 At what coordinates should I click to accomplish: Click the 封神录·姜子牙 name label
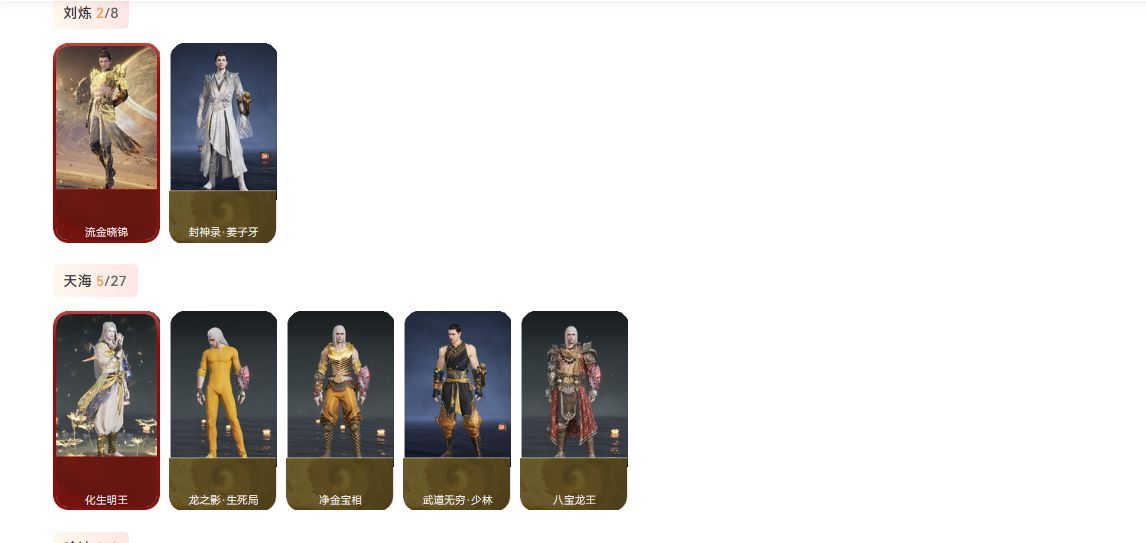224,232
